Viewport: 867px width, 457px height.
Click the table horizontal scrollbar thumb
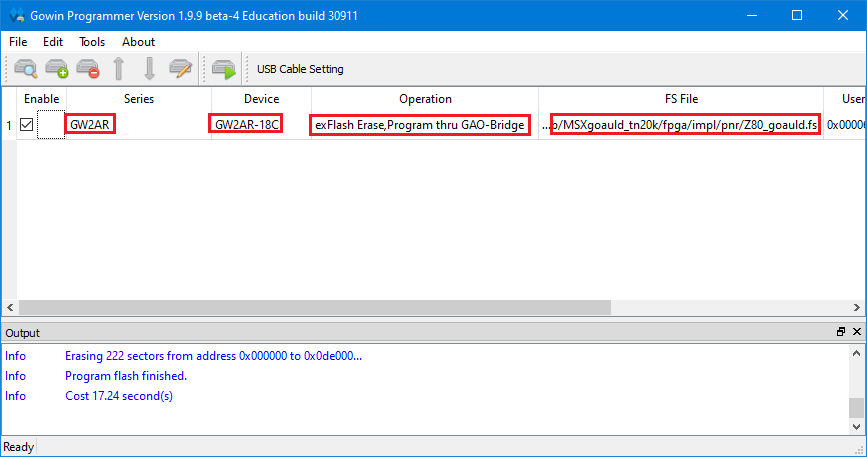315,307
